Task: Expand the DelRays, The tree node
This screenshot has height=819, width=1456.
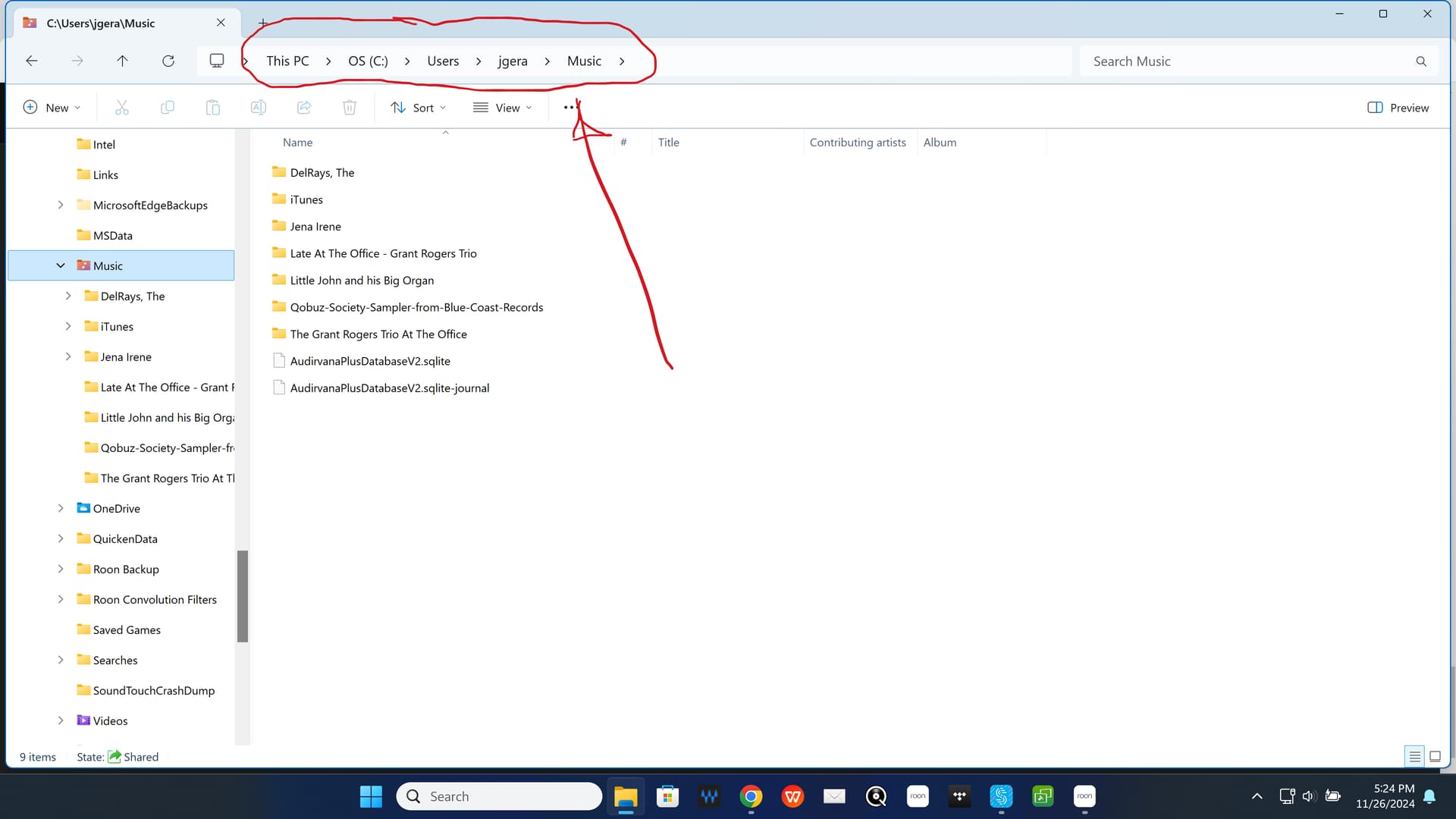Action: pos(68,296)
